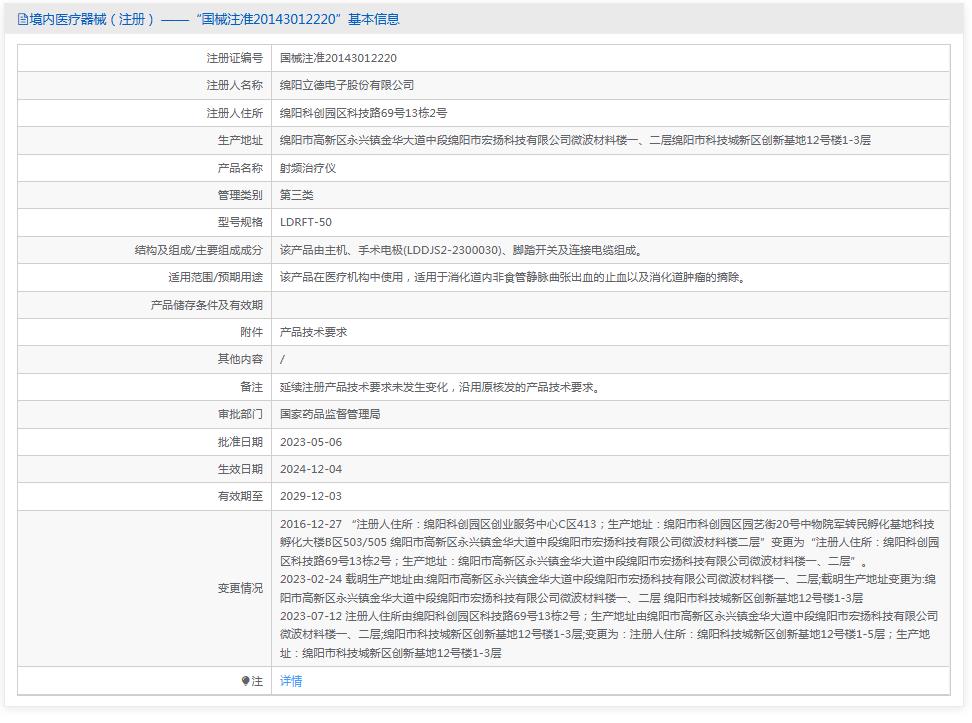Image resolution: width=972 pixels, height=723 pixels.
Task: Open the 详情 details link
Action: tap(290, 682)
